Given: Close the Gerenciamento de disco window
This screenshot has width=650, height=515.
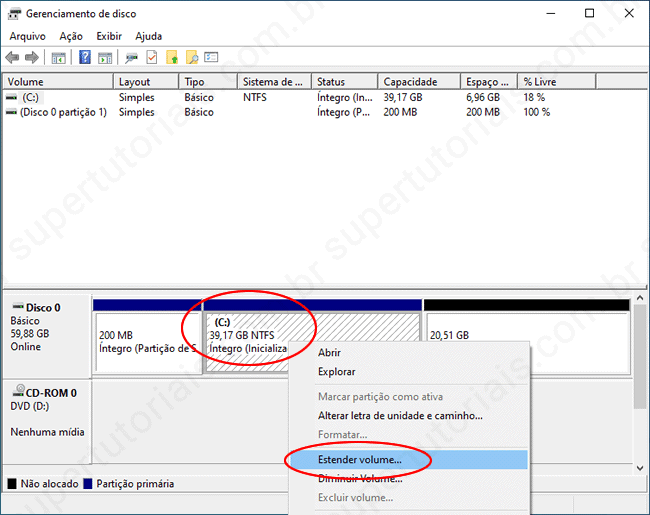Looking at the screenshot, I should (x=629, y=13).
